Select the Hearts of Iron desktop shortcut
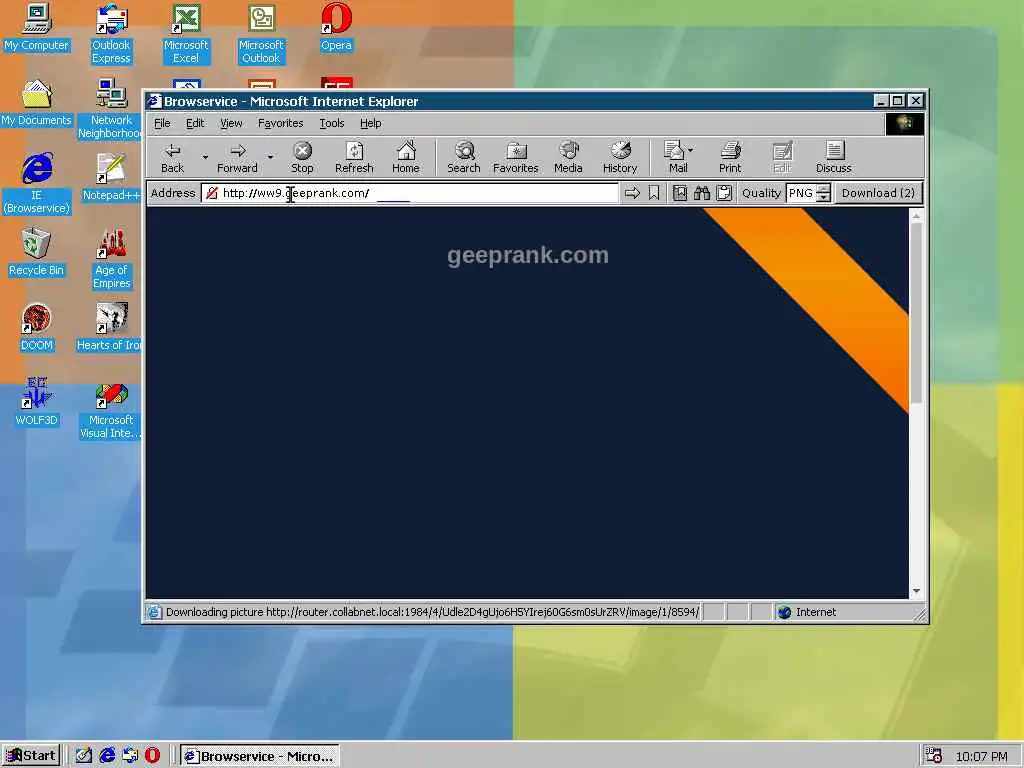Screen dimensions: 1024x768 (109, 328)
